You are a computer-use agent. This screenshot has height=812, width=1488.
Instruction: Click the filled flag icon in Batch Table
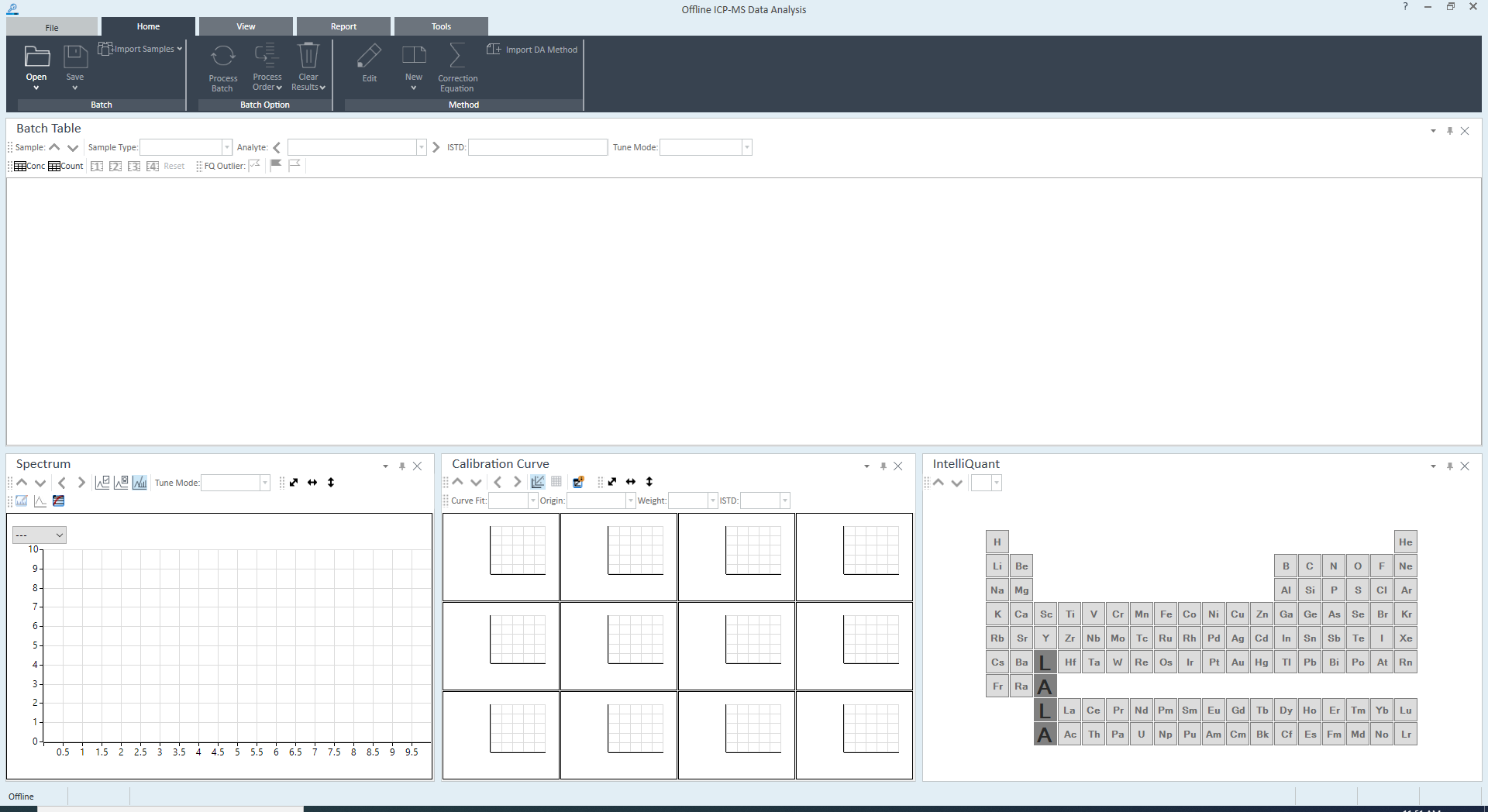point(276,165)
